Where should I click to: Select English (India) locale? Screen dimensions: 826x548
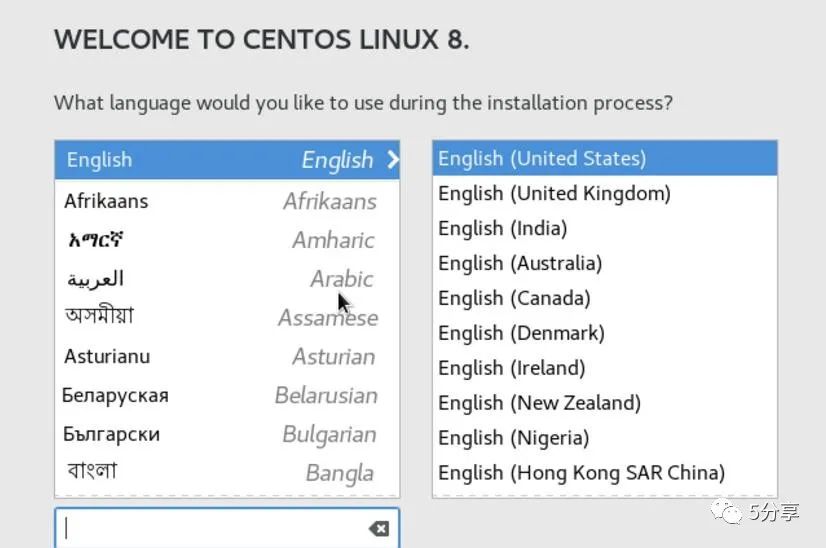click(604, 228)
